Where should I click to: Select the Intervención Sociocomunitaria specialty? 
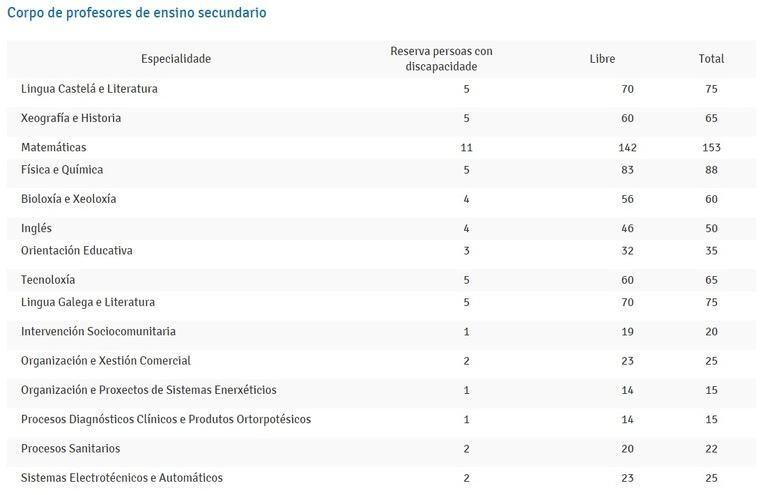[98, 331]
